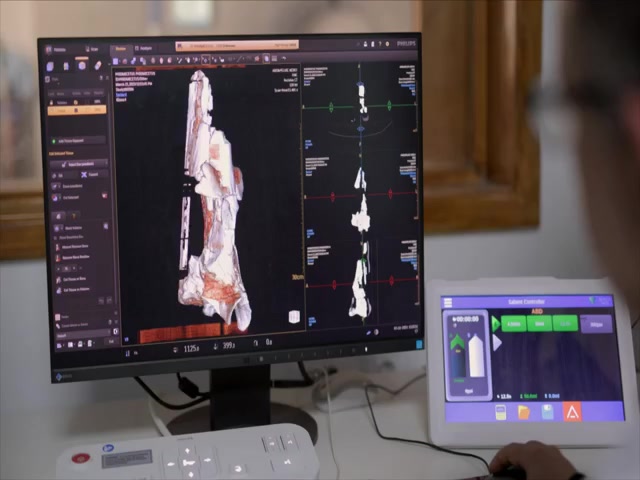The width and height of the screenshot is (640, 480).
Task: Select the purple button right of the green steps
Action: (x=596, y=324)
